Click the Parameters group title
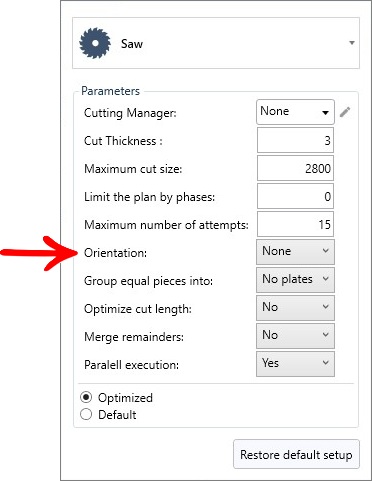 110,91
